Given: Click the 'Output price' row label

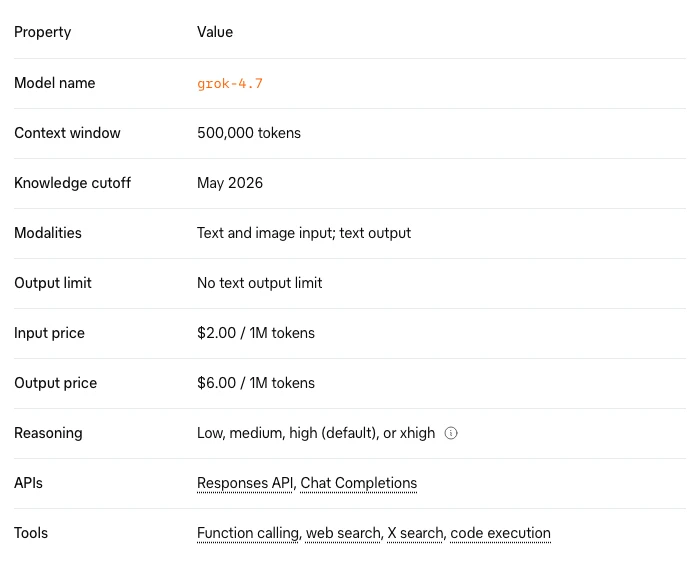Looking at the screenshot, I should click(x=55, y=383).
